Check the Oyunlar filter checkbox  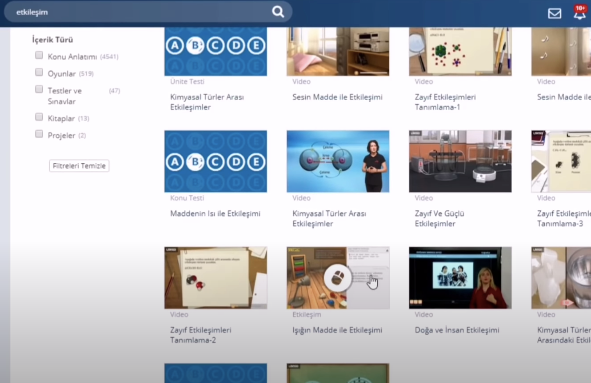coord(39,72)
